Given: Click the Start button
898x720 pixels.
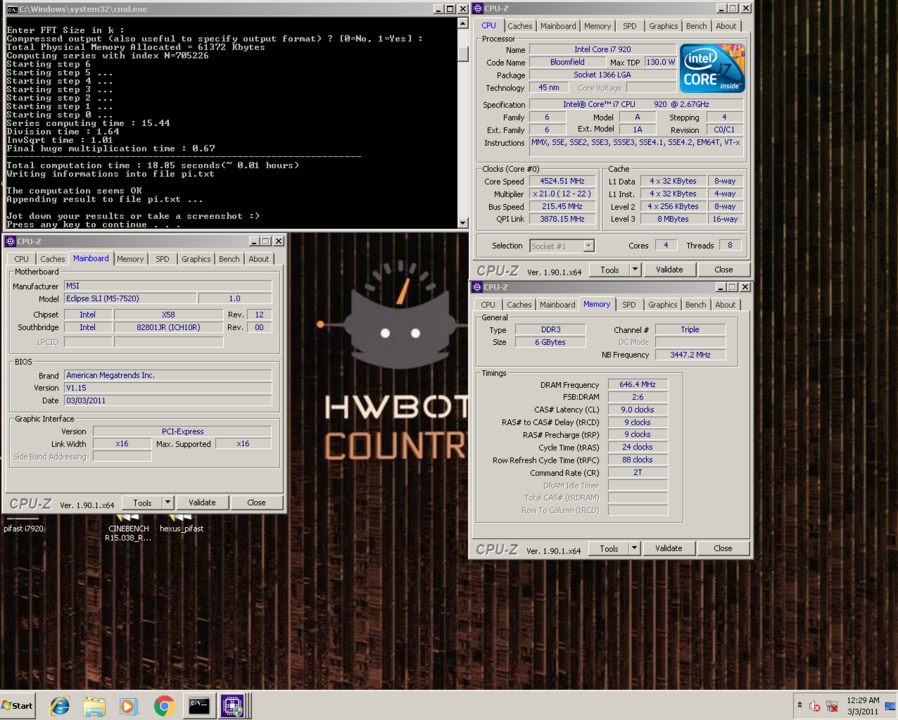Looking at the screenshot, I should (18, 706).
